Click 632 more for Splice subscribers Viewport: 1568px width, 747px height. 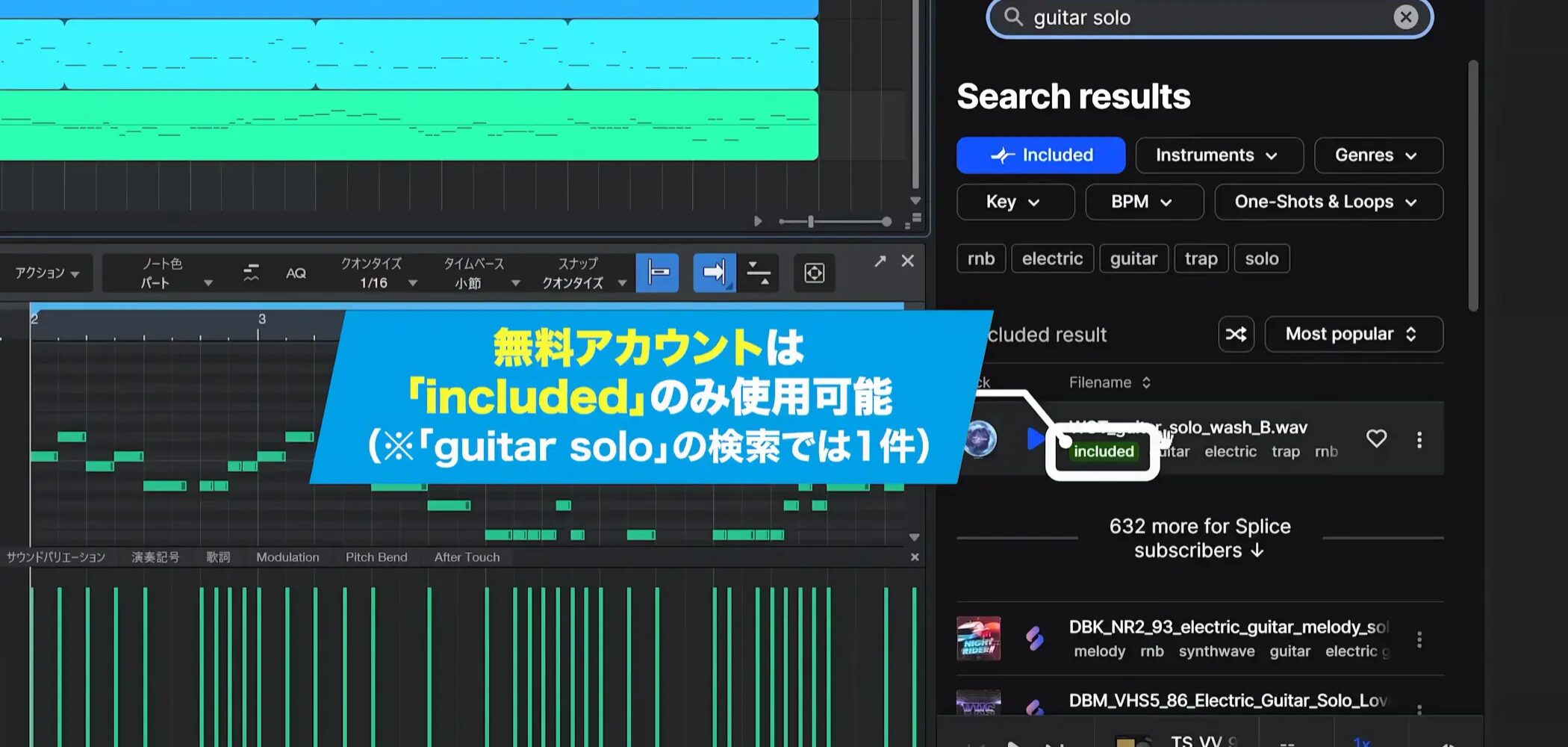point(1199,538)
